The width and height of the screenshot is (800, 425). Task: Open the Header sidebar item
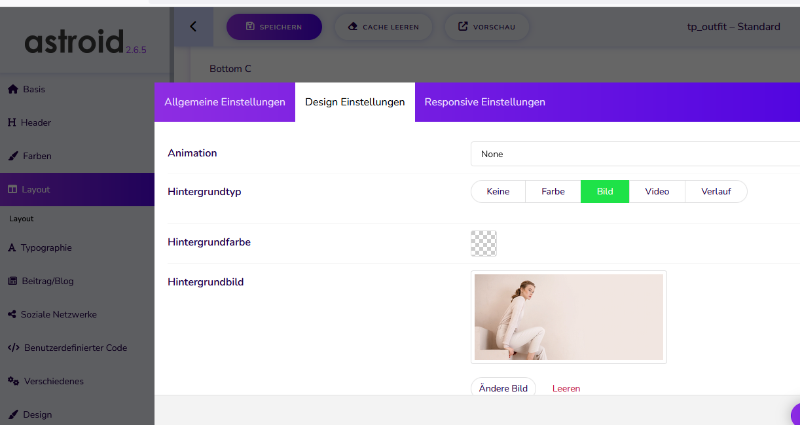(77, 122)
